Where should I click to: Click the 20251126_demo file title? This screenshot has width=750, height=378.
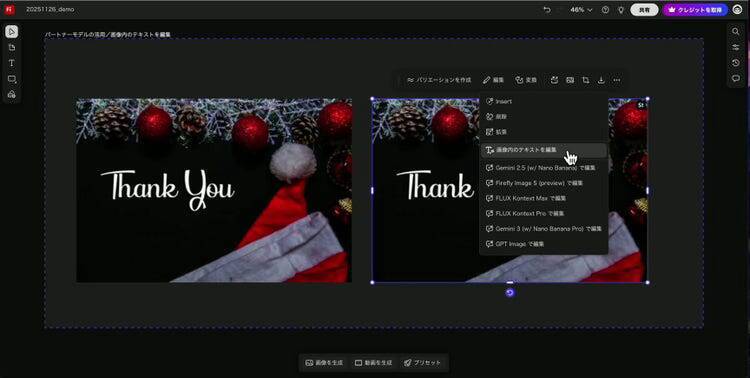pyautogui.click(x=50, y=10)
